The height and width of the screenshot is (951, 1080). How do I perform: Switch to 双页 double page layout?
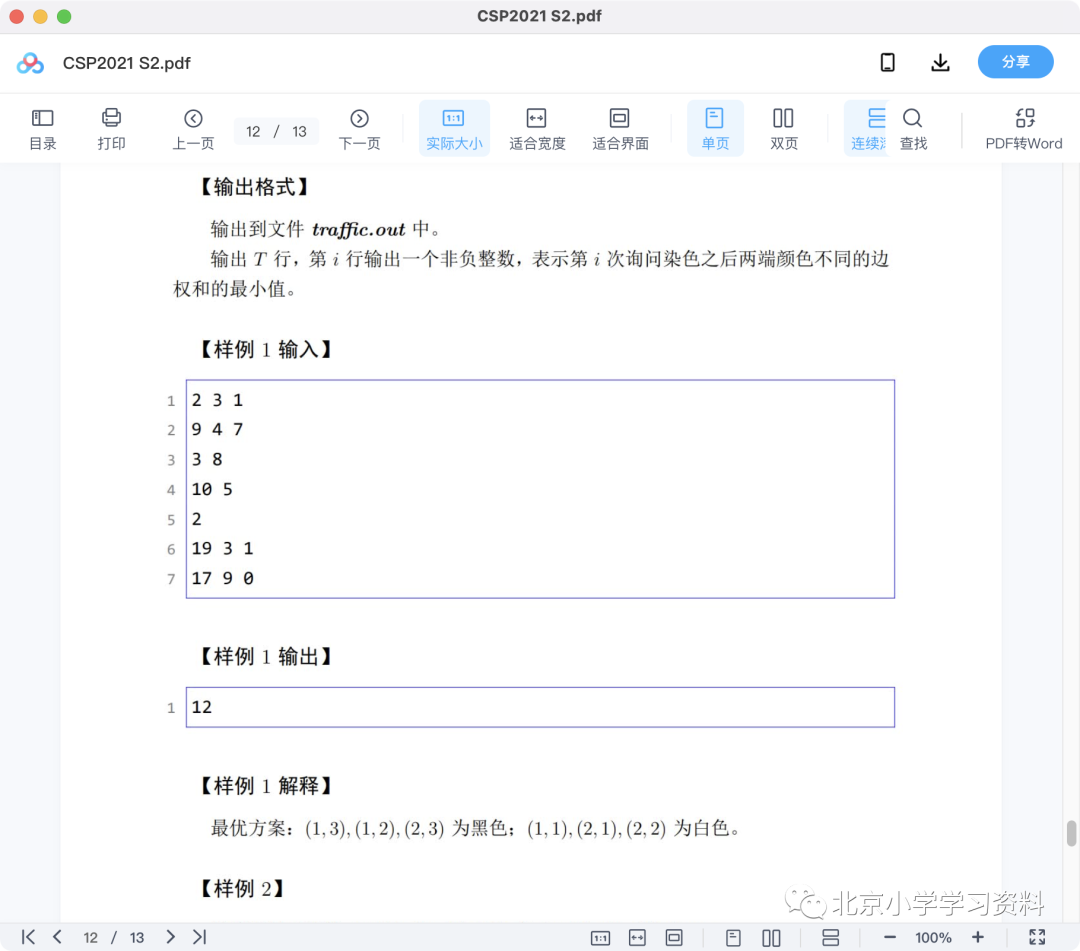click(x=783, y=129)
